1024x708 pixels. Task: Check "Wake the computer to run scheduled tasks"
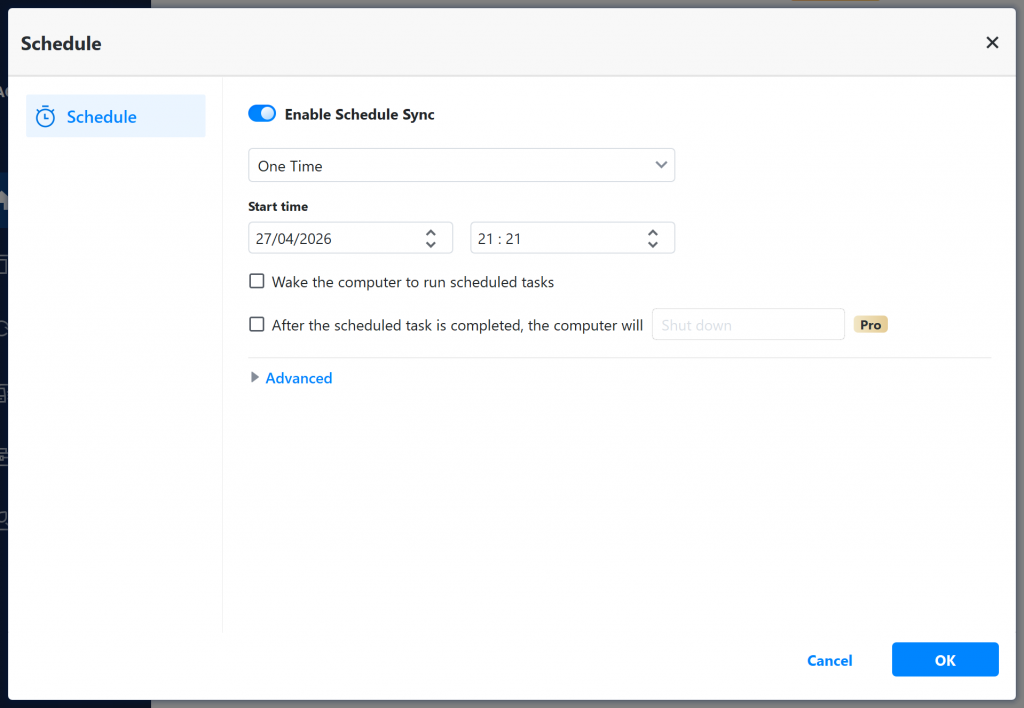tap(256, 281)
